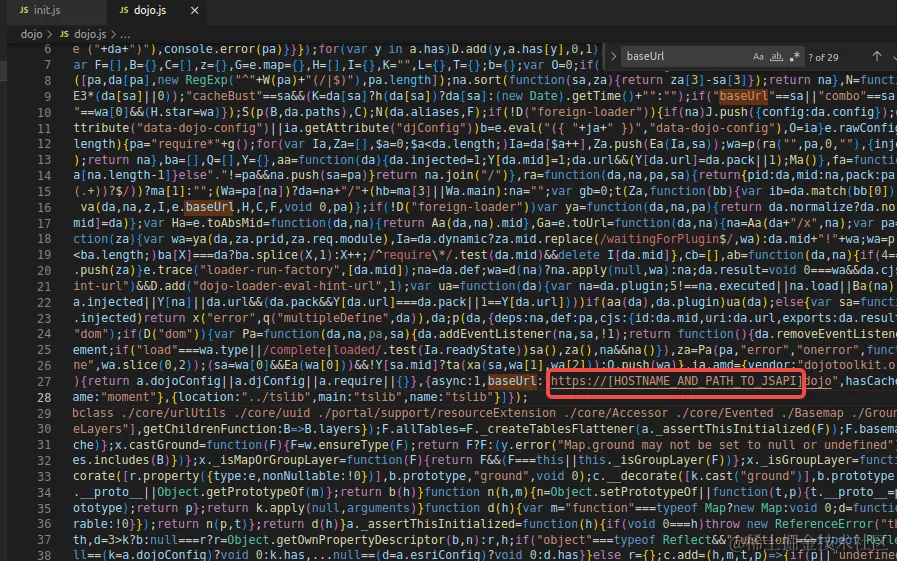Click "cacheBust" string on line 9

click(223, 96)
